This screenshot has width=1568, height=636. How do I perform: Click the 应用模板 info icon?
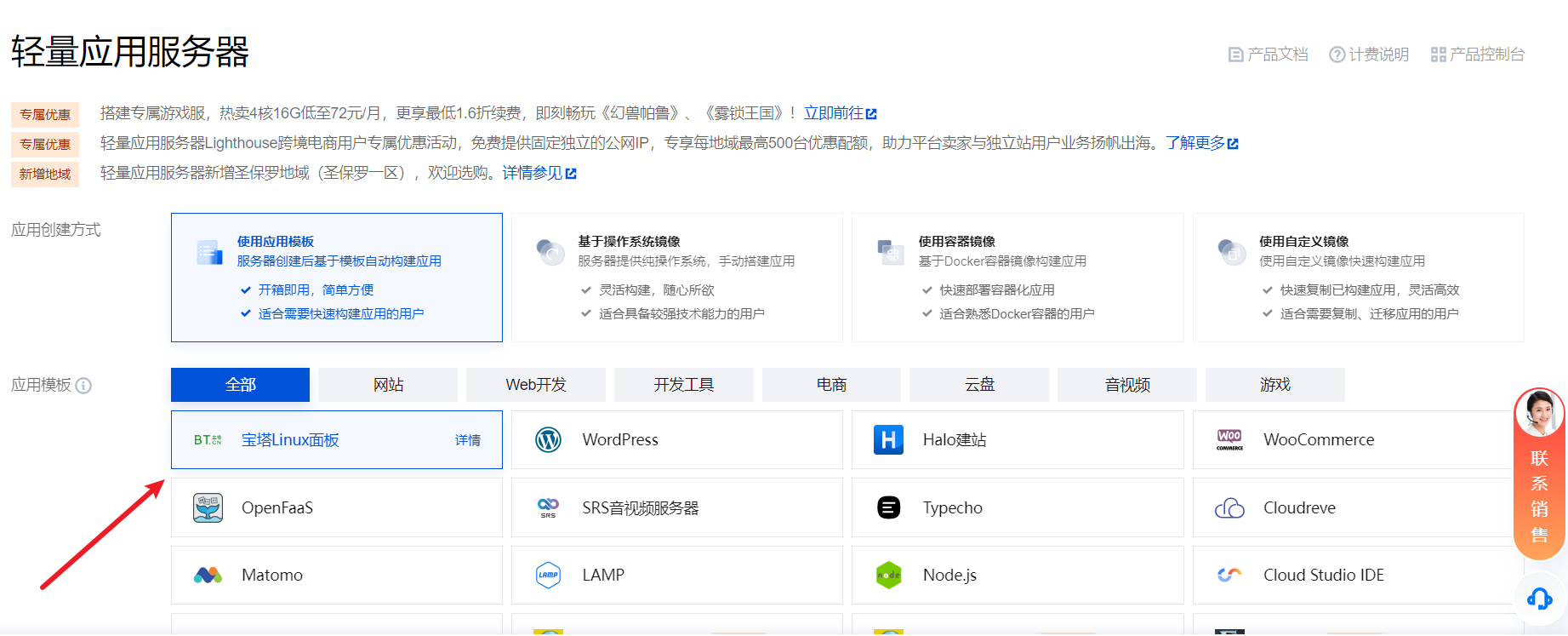tap(83, 386)
